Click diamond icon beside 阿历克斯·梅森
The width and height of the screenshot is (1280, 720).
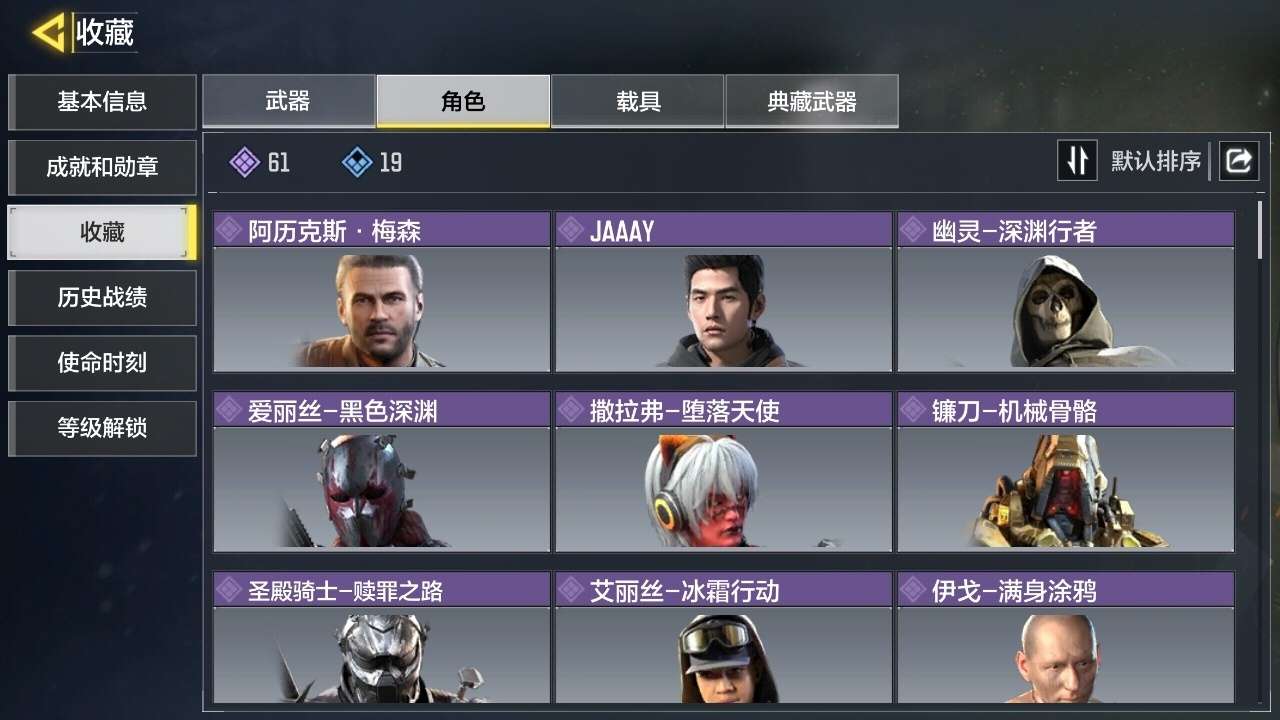(230, 230)
